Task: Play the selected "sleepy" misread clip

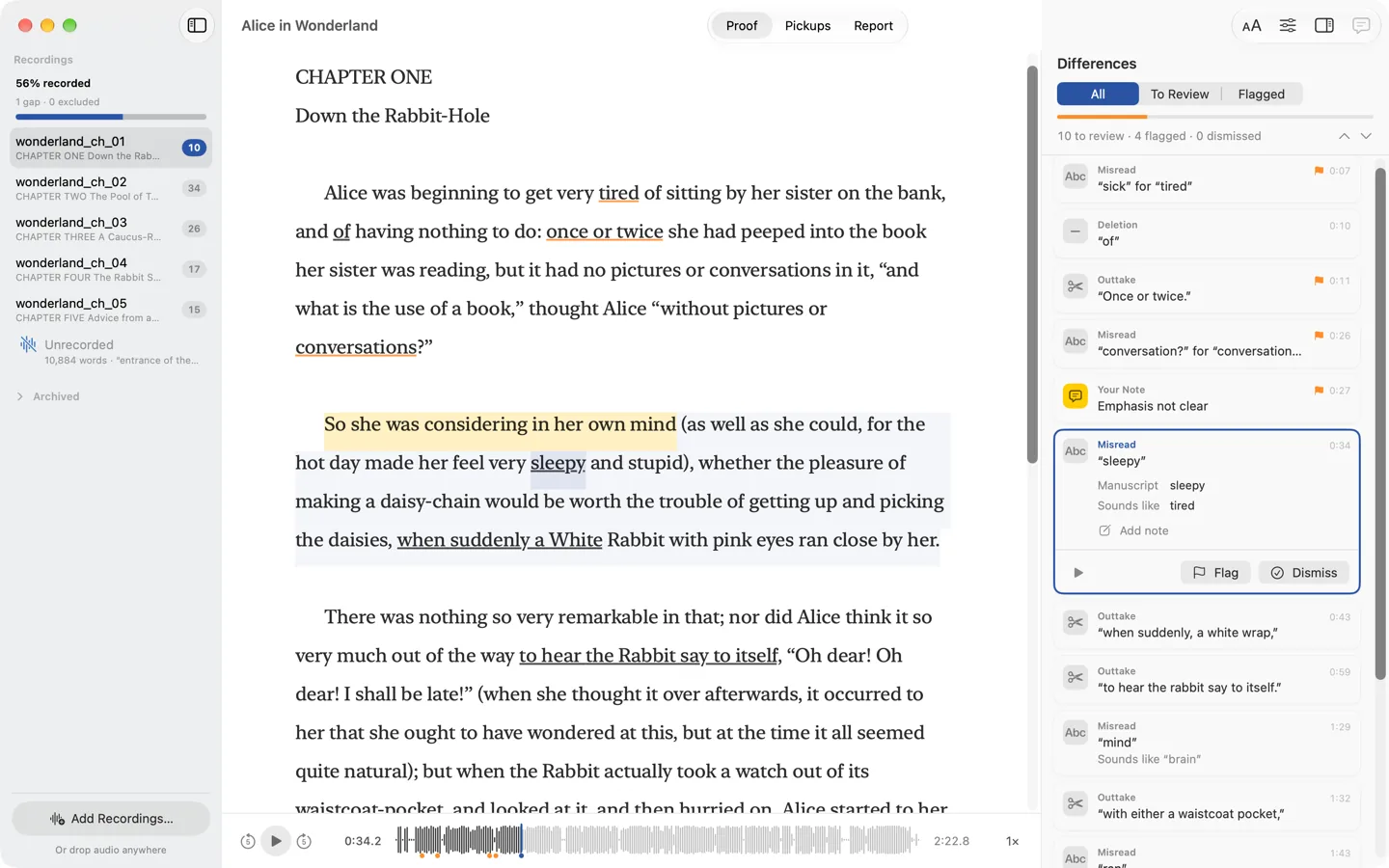Action: [x=1078, y=573]
